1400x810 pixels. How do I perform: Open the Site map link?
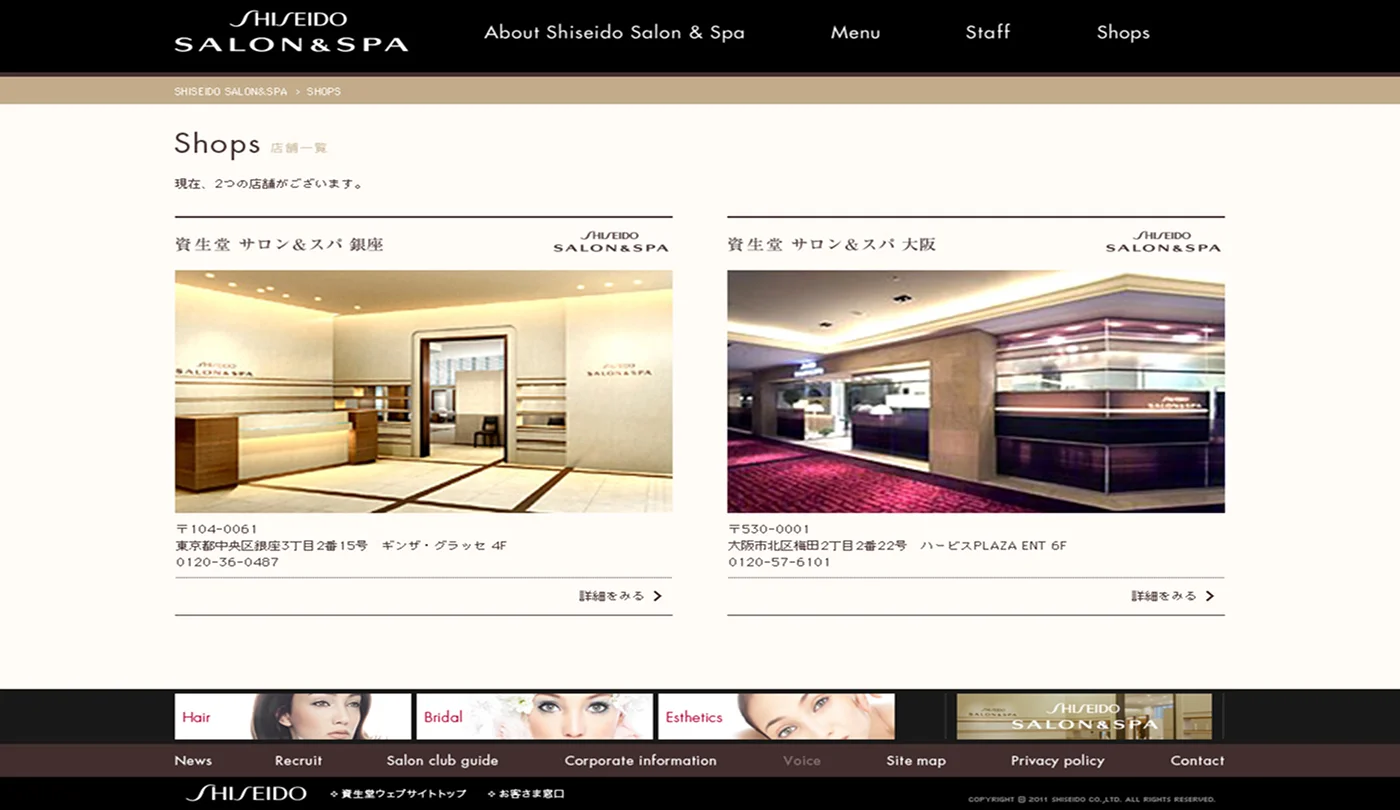click(916, 760)
